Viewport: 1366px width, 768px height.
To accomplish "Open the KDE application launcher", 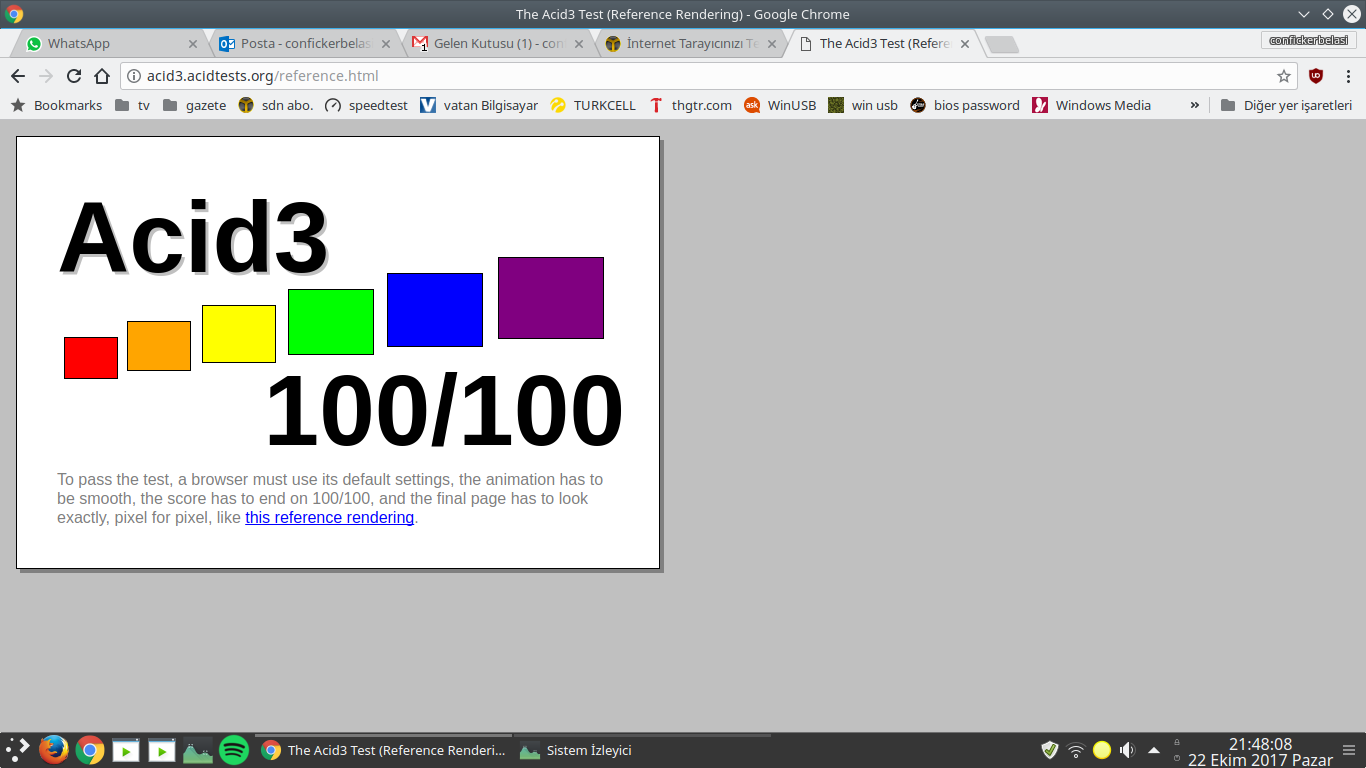I will tap(17, 750).
